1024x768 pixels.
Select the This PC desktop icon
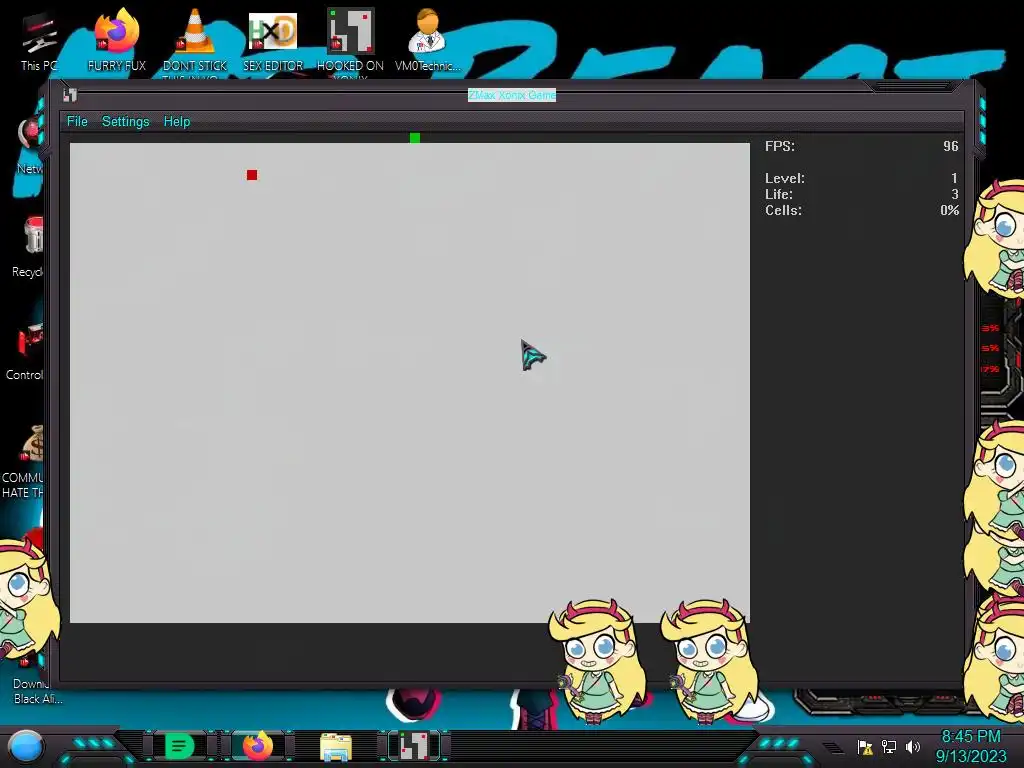tap(38, 40)
